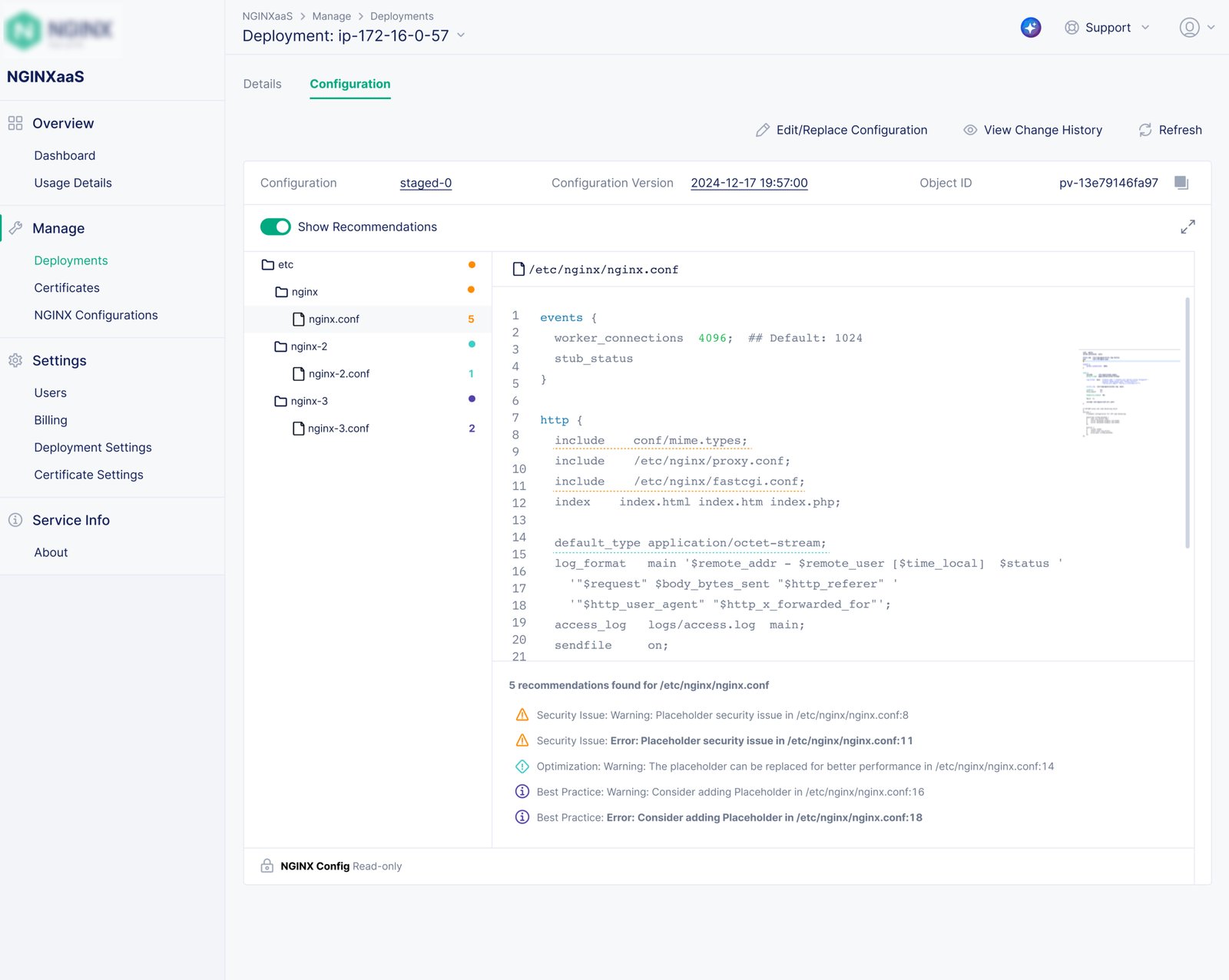Expand the configuration editor to fullscreen

point(1188,227)
